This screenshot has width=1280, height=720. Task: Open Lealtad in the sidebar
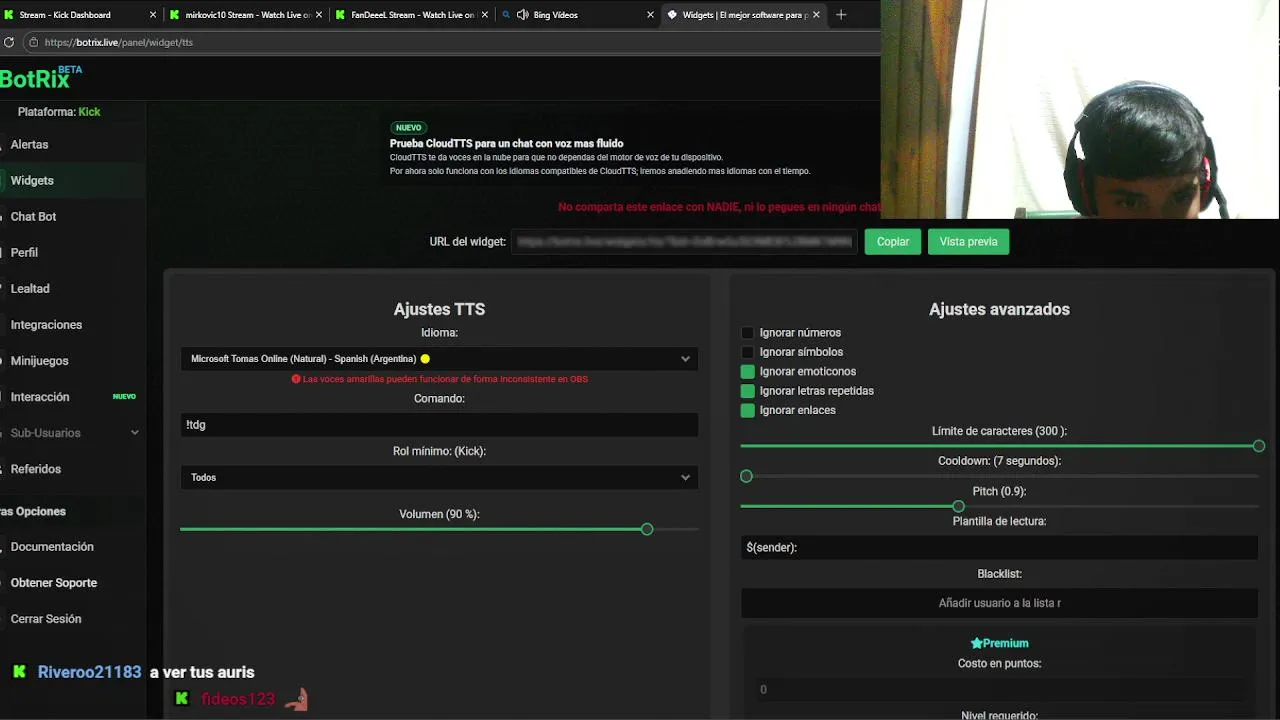(30, 289)
